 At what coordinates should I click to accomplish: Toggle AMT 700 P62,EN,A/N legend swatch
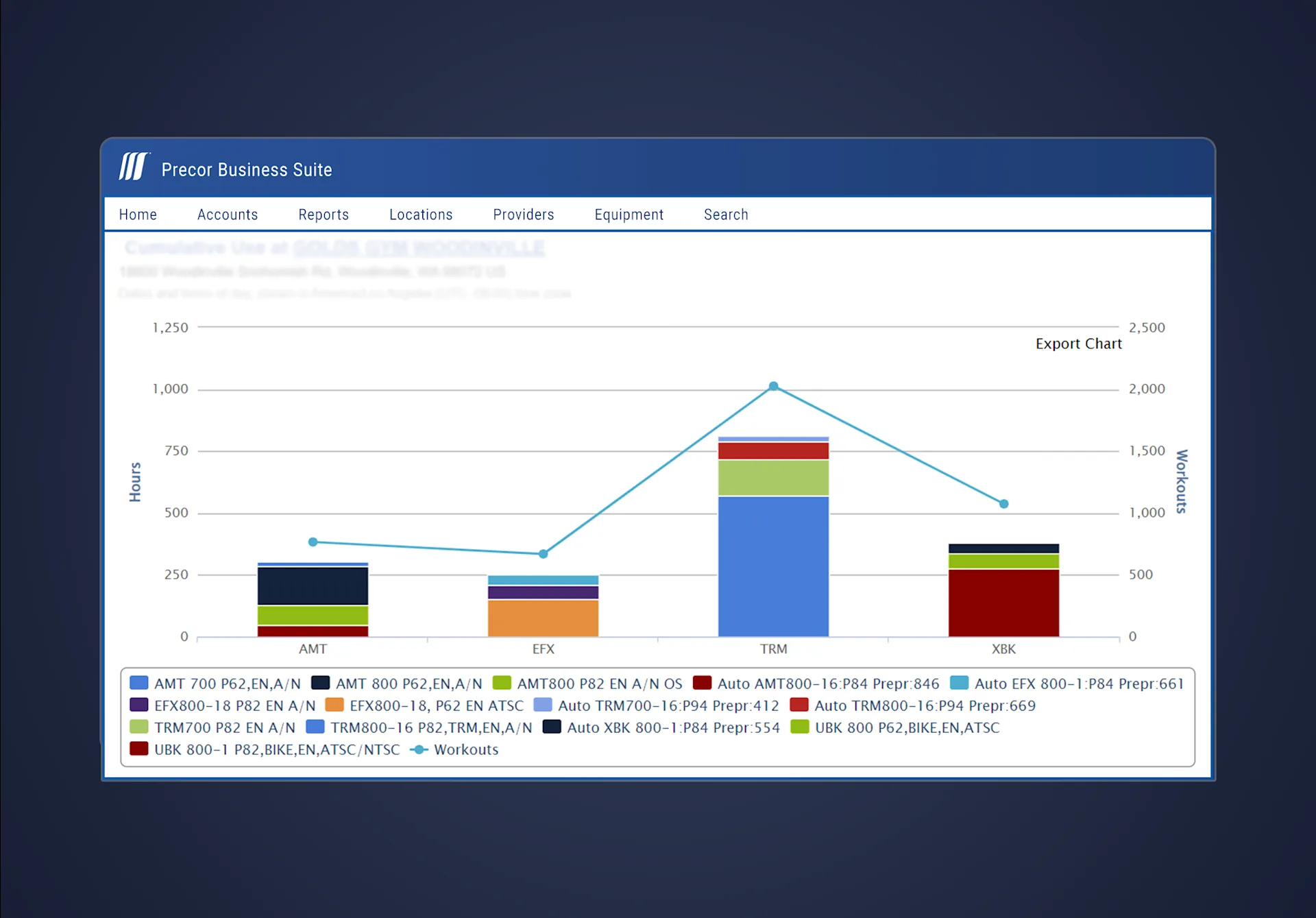[138, 683]
